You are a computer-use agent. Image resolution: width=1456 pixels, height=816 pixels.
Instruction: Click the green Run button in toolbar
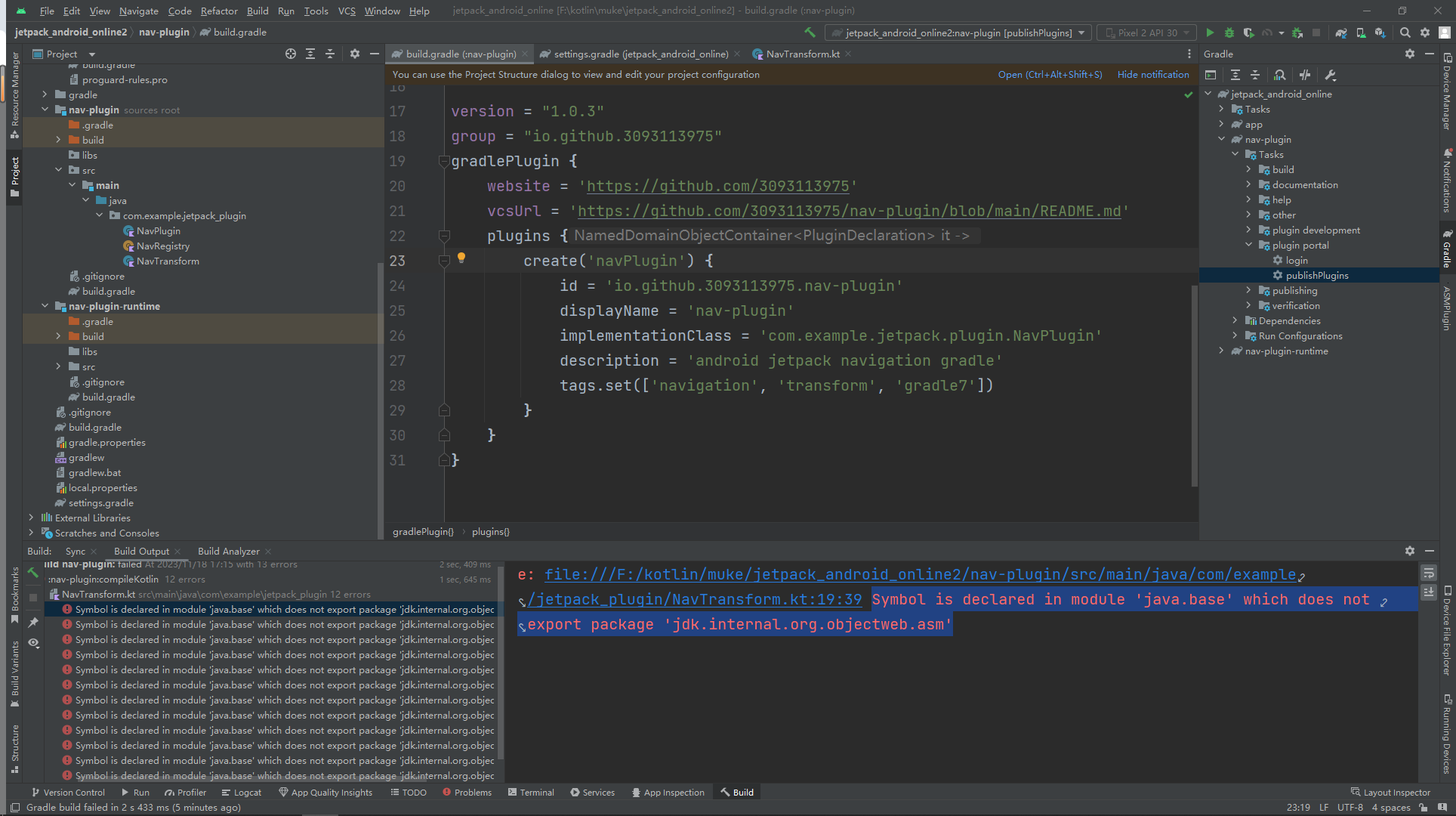1210,32
